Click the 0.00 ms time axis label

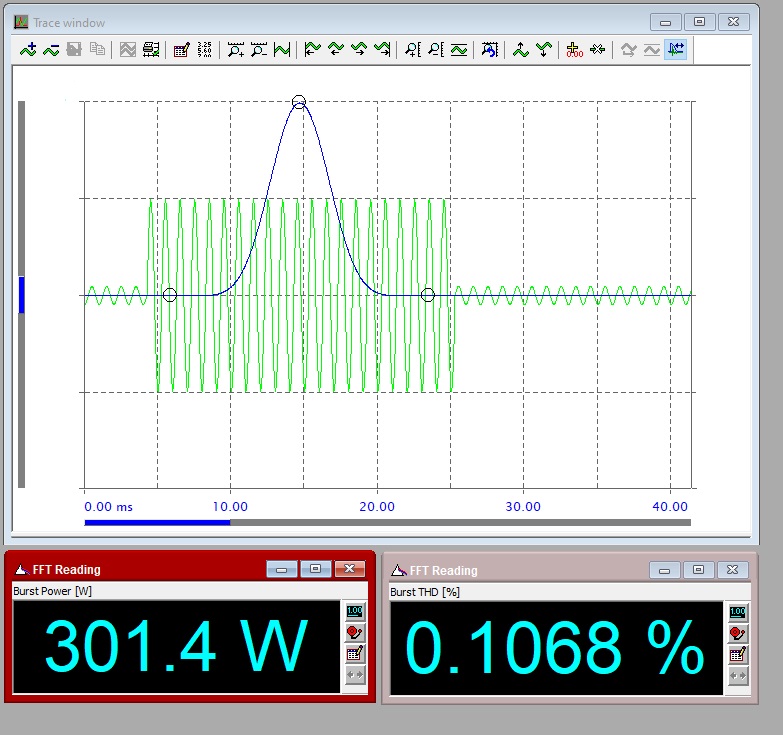(x=108, y=507)
